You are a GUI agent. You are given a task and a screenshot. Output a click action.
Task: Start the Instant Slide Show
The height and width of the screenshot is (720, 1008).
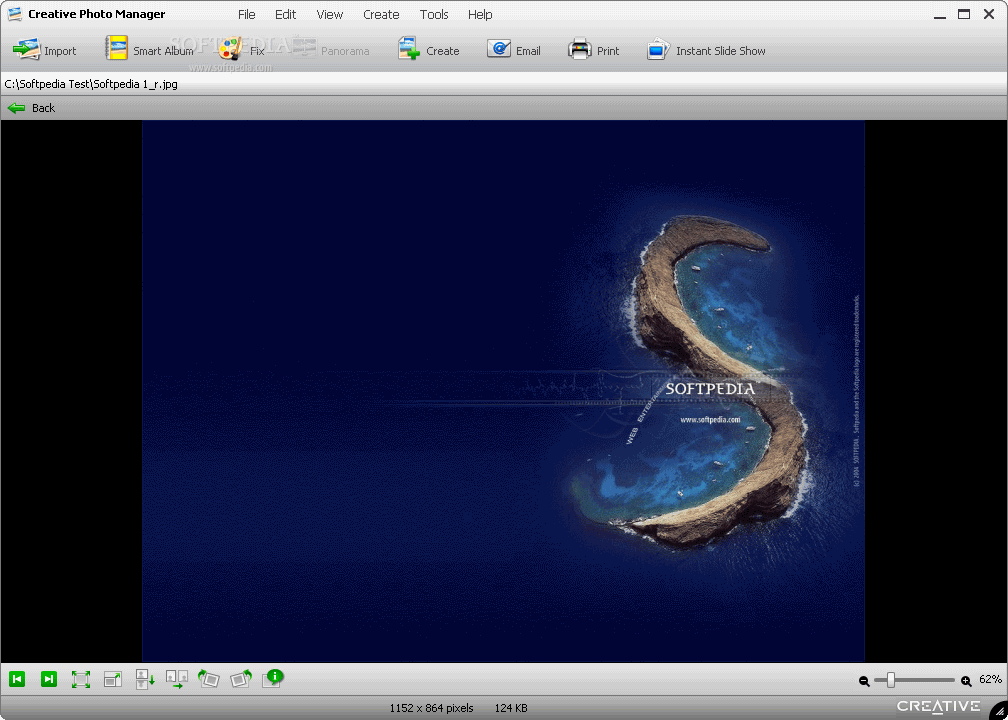coord(706,51)
